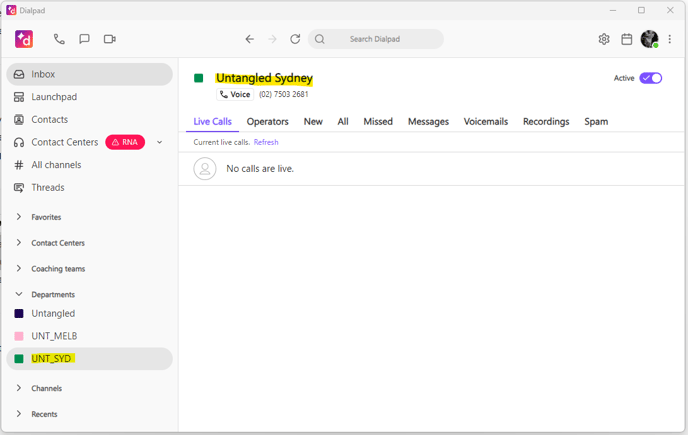
Task: Open the calendar icon in toolbar
Action: coord(627,39)
